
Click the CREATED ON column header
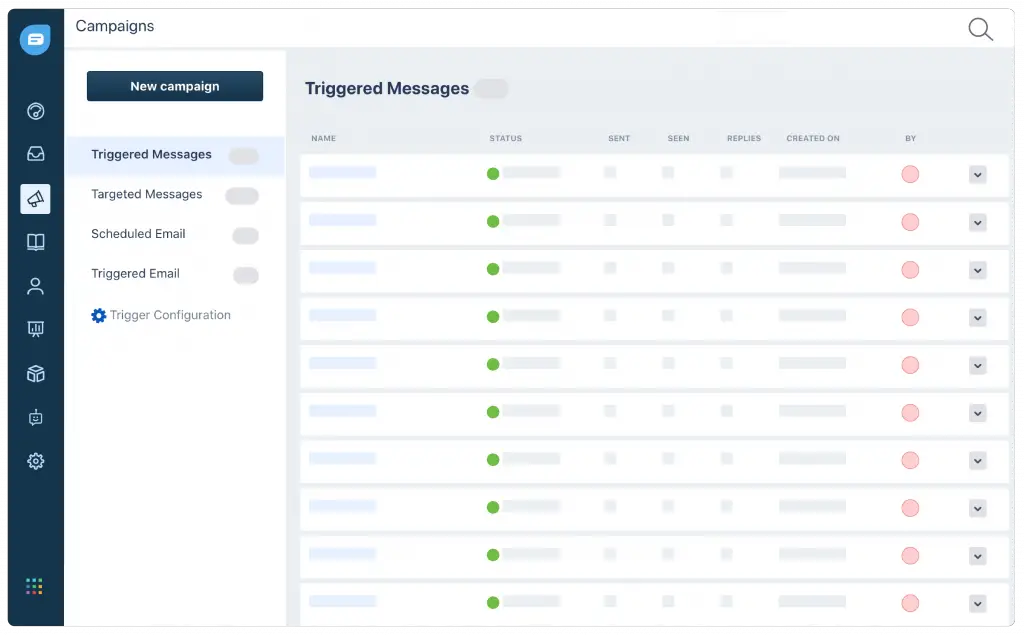813,138
